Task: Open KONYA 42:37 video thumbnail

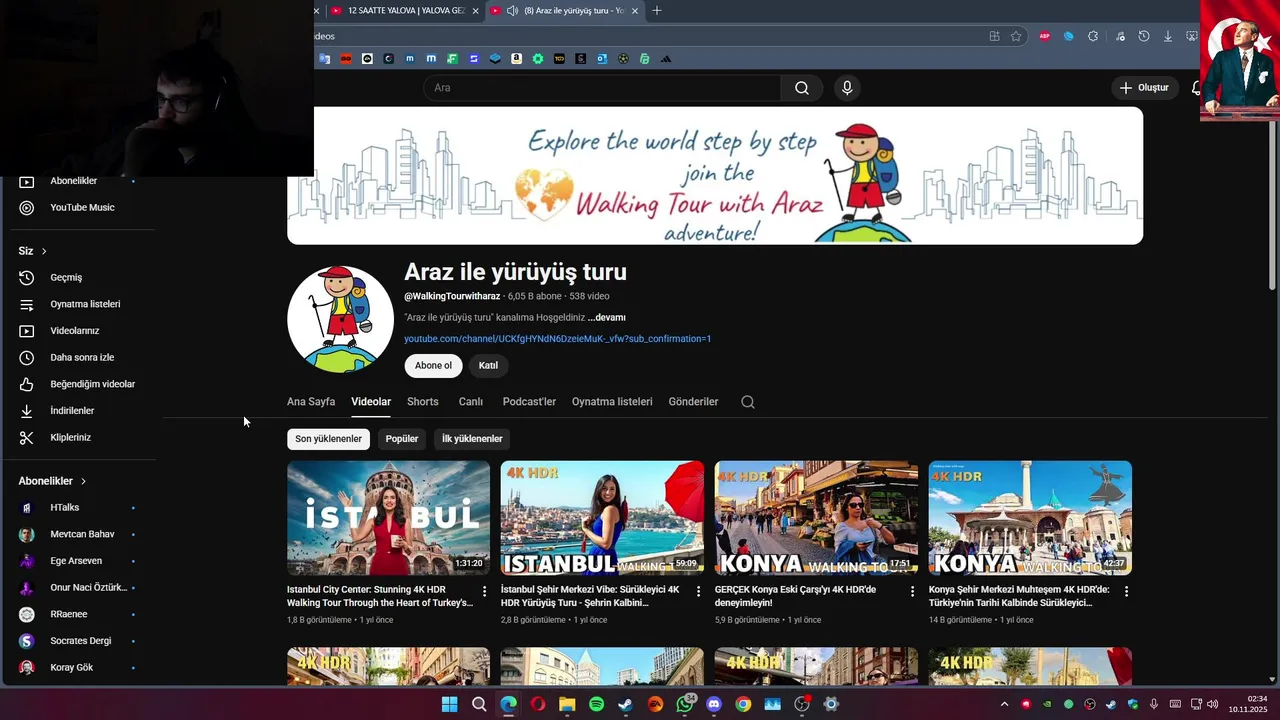Action: tap(1030, 518)
